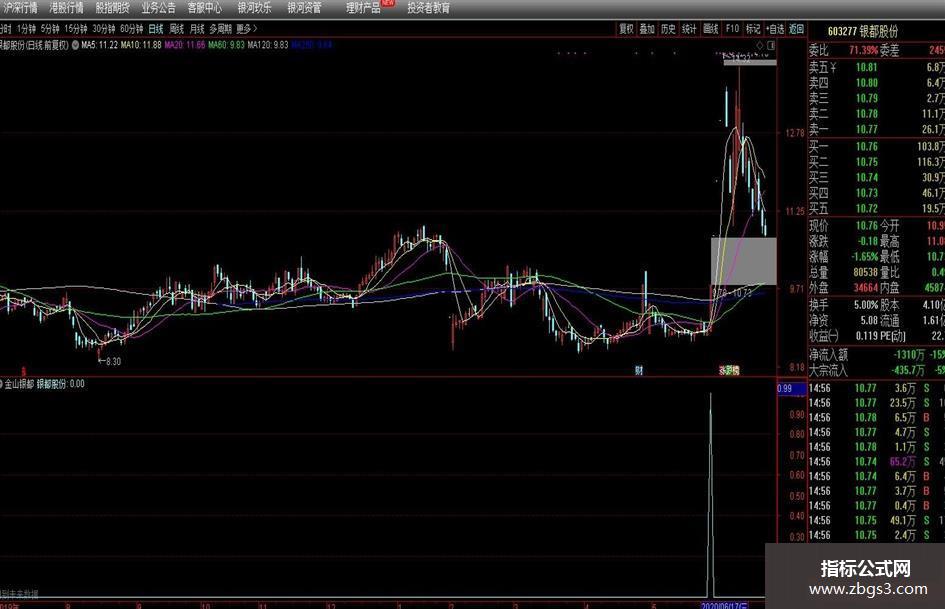Click the 历史 history button
Viewport: 945px width, 609px height.
(x=668, y=28)
